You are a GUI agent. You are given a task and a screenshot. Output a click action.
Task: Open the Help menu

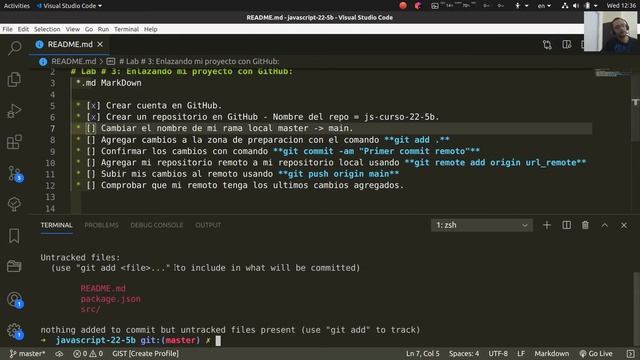point(151,29)
